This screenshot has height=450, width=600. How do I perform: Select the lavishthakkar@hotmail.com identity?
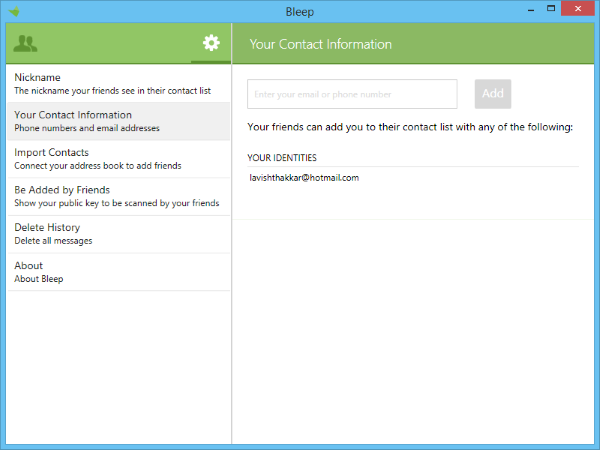coord(304,178)
